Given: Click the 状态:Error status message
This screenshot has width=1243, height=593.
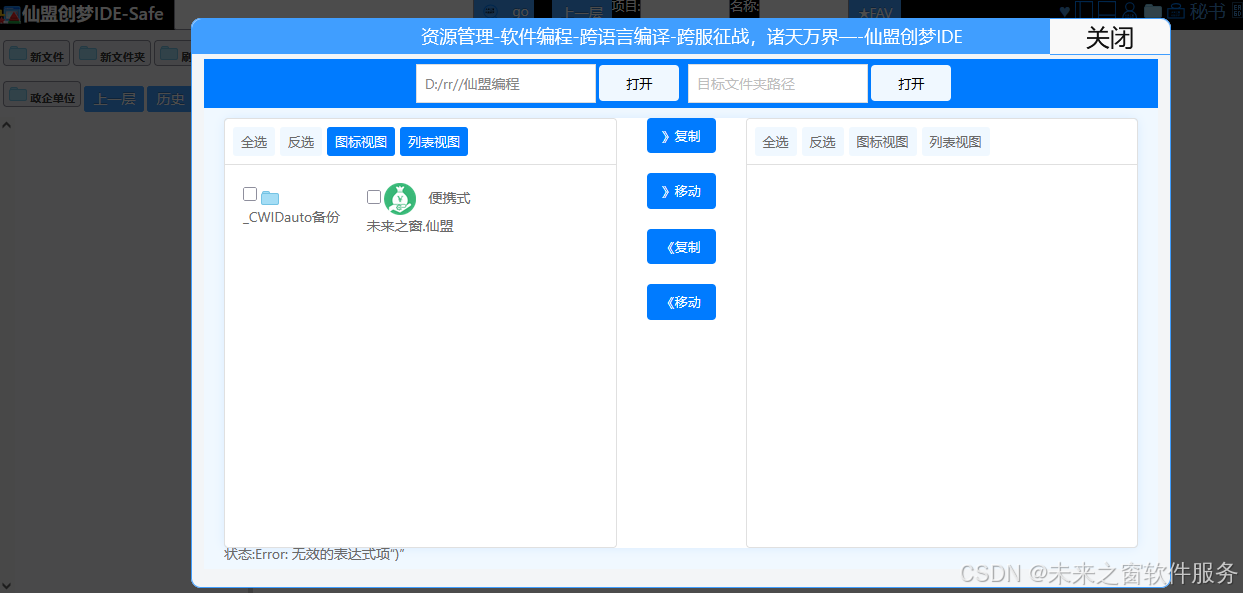Looking at the screenshot, I should pos(314,554).
